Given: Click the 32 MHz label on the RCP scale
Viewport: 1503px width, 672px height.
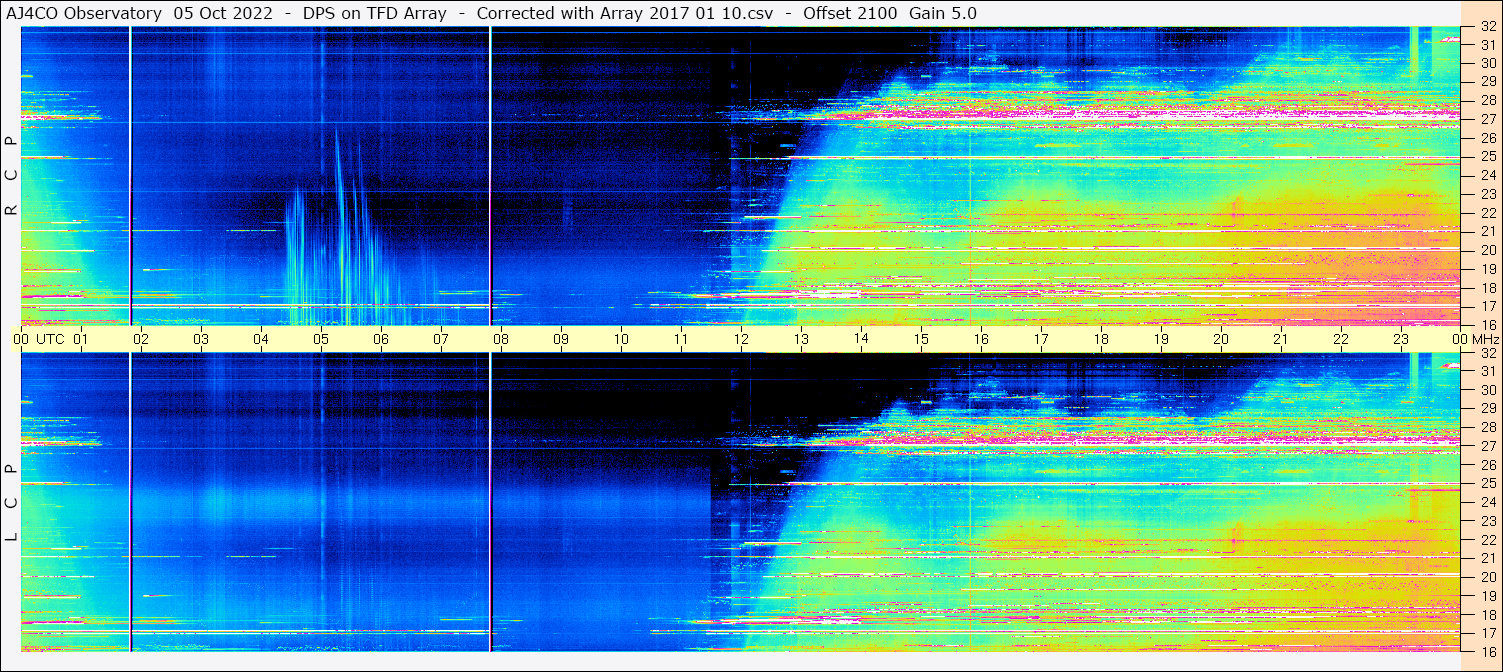Looking at the screenshot, I should (x=1486, y=27).
